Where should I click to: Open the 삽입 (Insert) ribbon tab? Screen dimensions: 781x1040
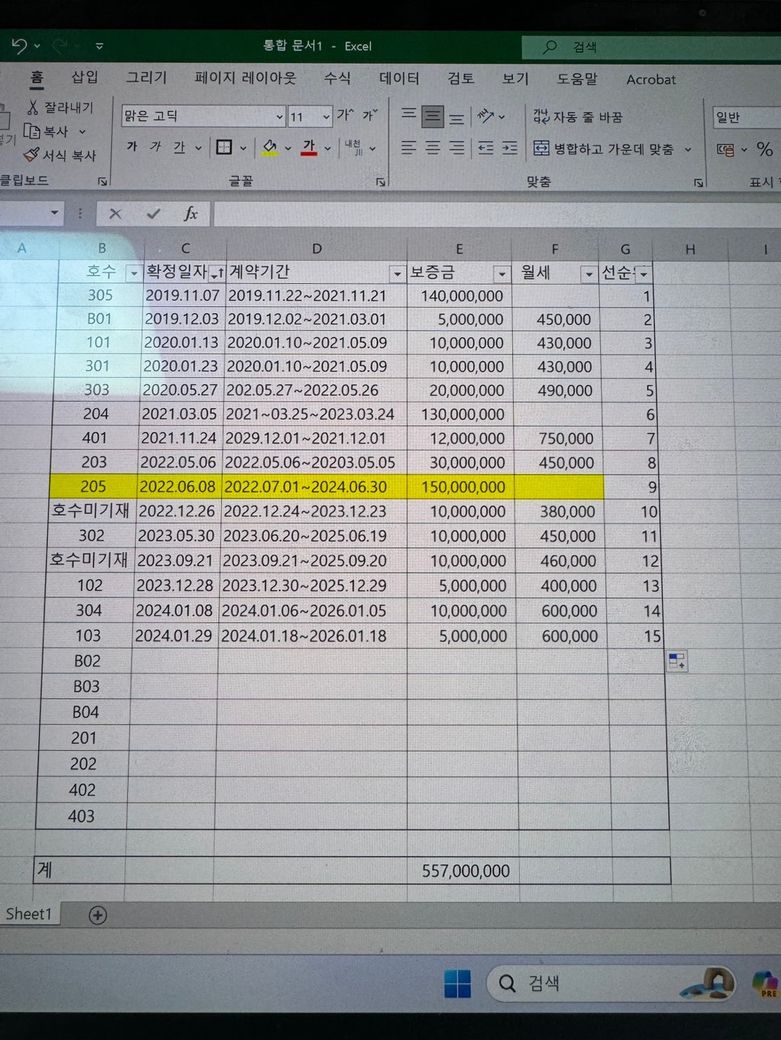(85, 78)
